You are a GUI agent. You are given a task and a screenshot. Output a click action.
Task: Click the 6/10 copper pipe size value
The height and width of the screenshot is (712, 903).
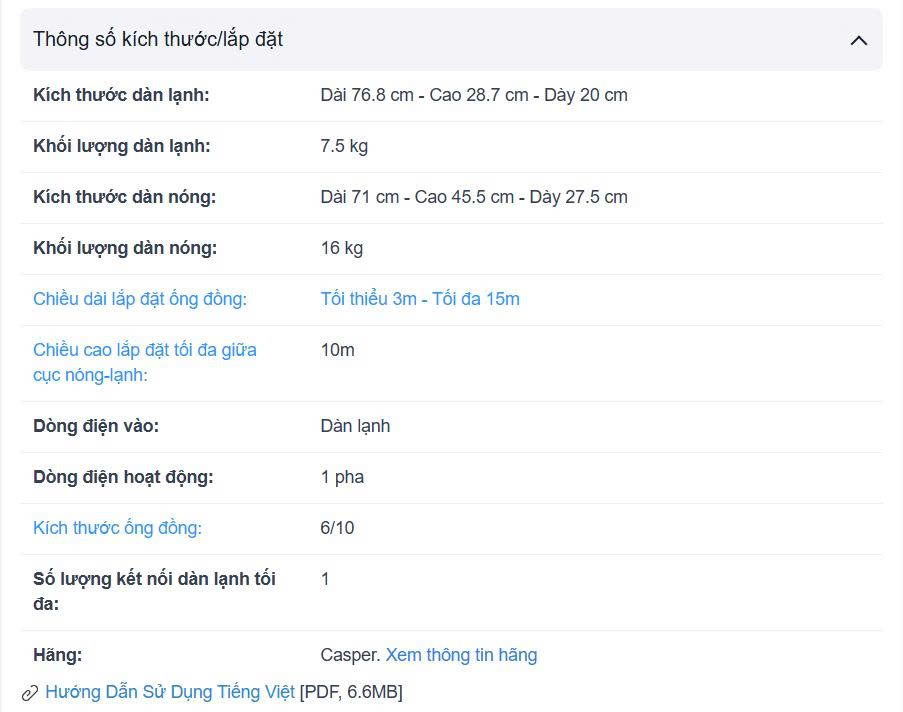click(x=337, y=528)
